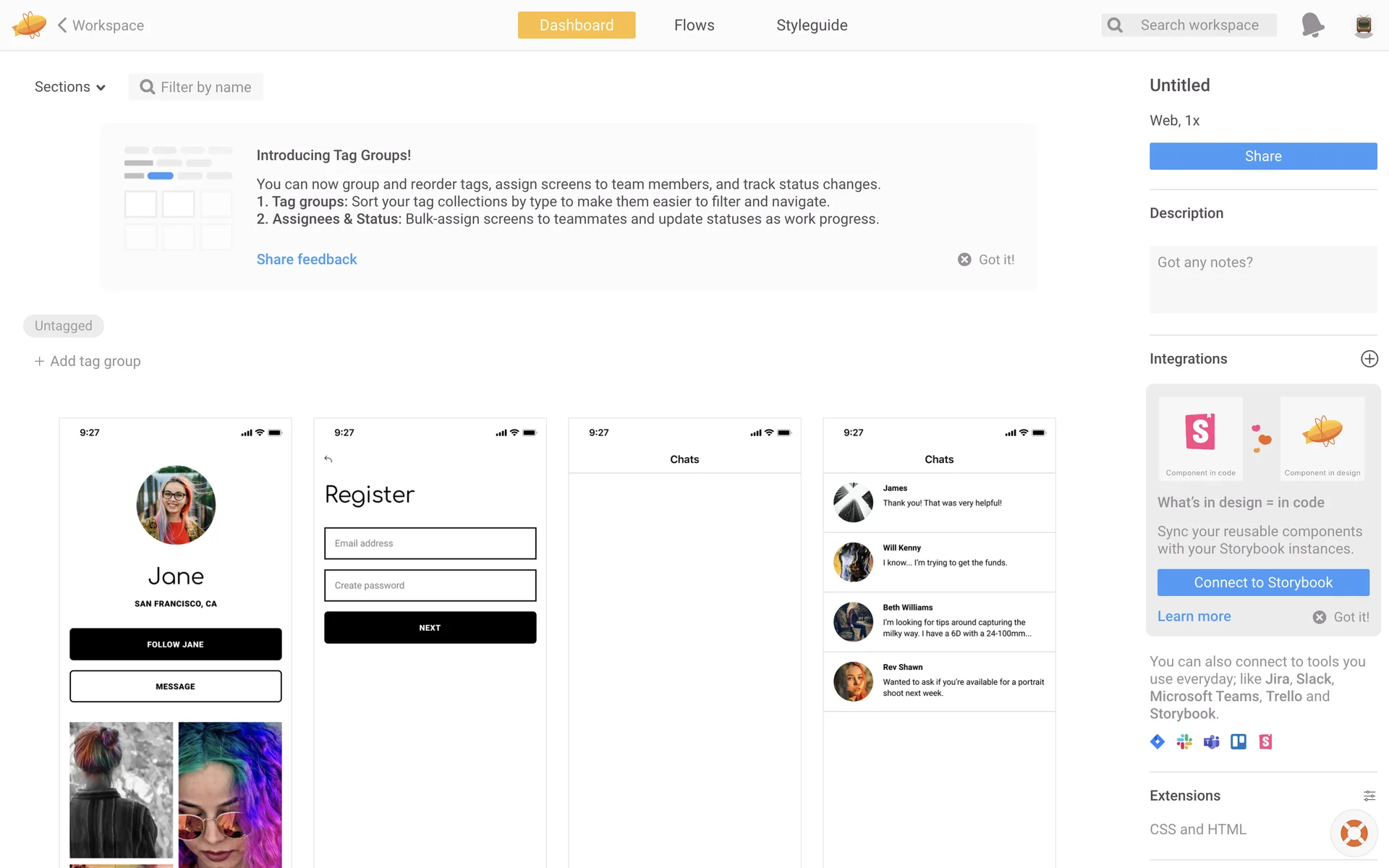
Task: Open the user avatar menu
Action: pos(1364,25)
